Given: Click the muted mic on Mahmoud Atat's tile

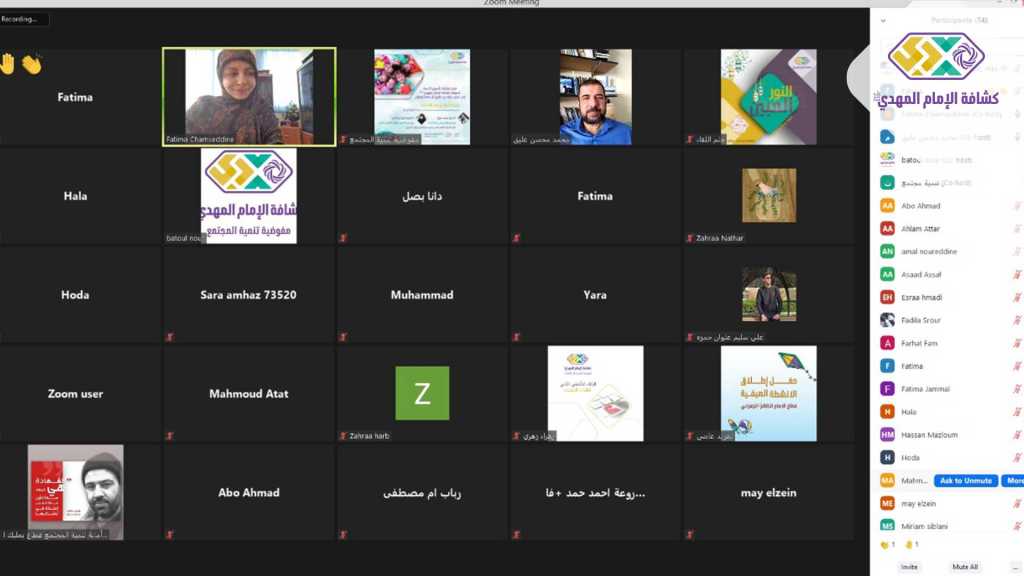Looking at the screenshot, I should point(169,436).
